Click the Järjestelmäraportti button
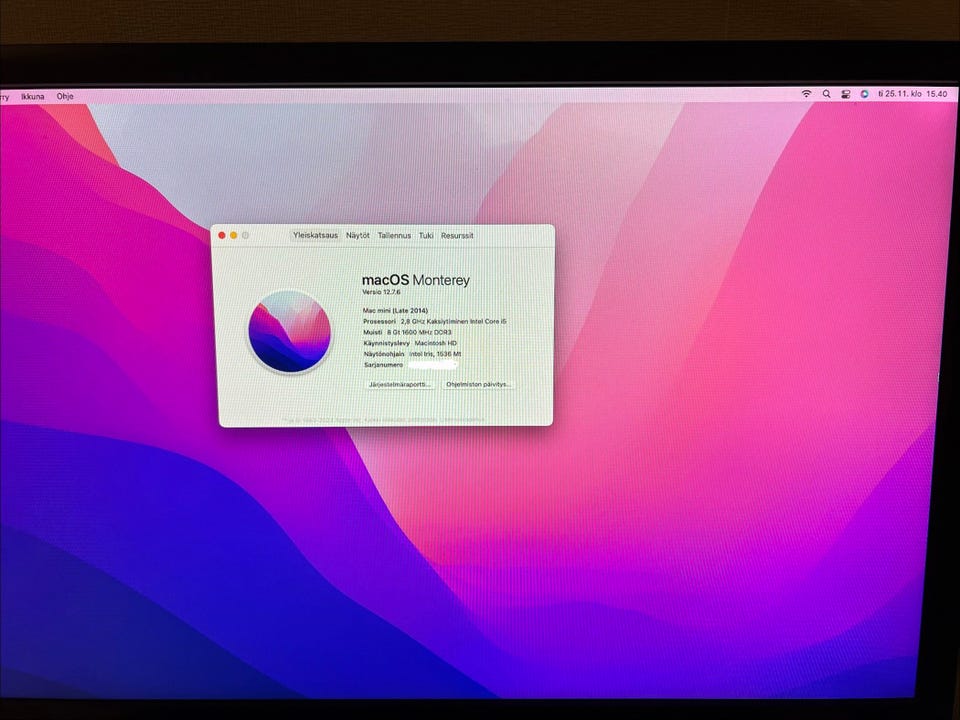Image resolution: width=960 pixels, height=720 pixels. coord(400,384)
